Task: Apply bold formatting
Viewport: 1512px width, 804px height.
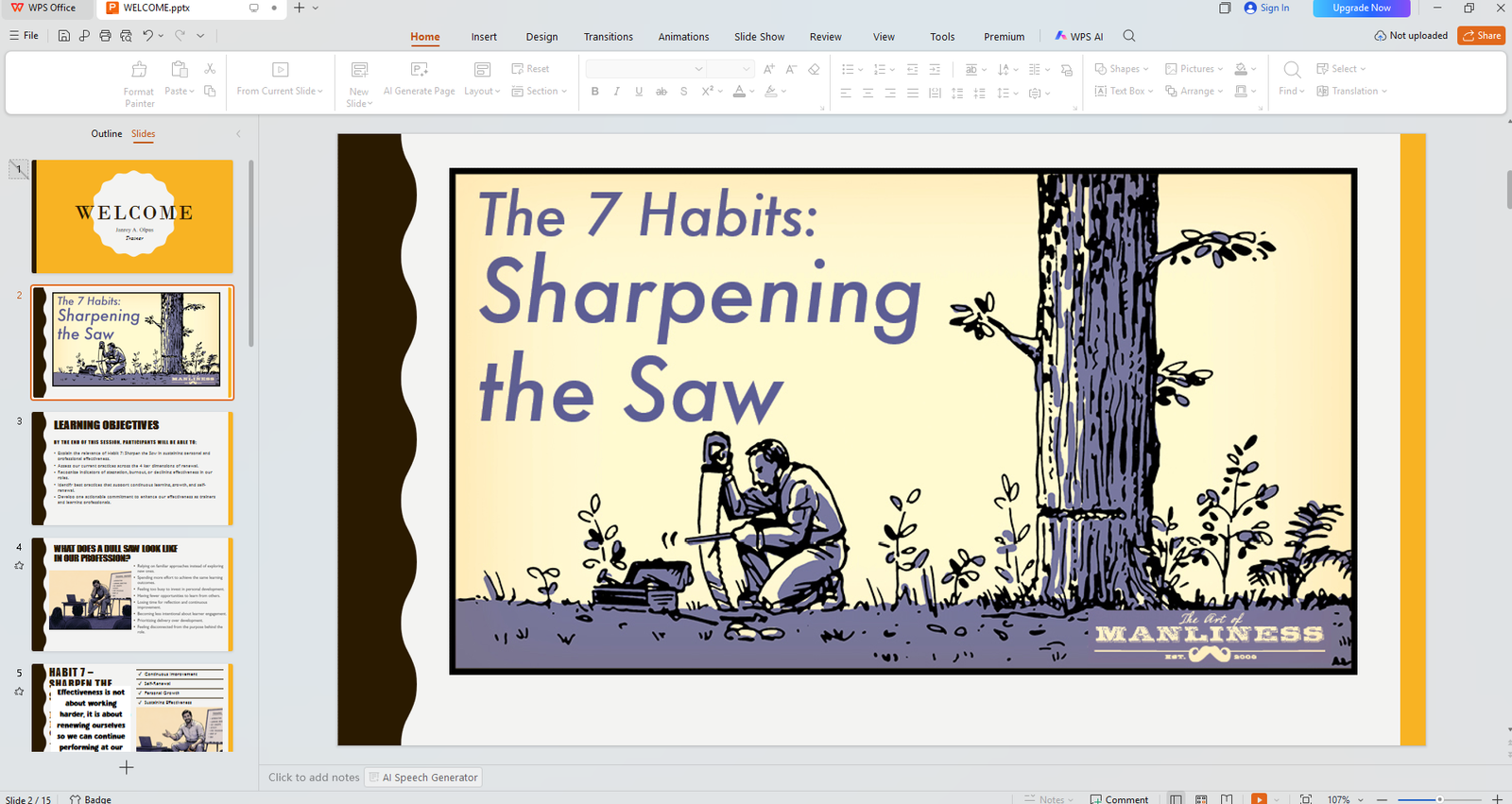Action: [x=594, y=92]
